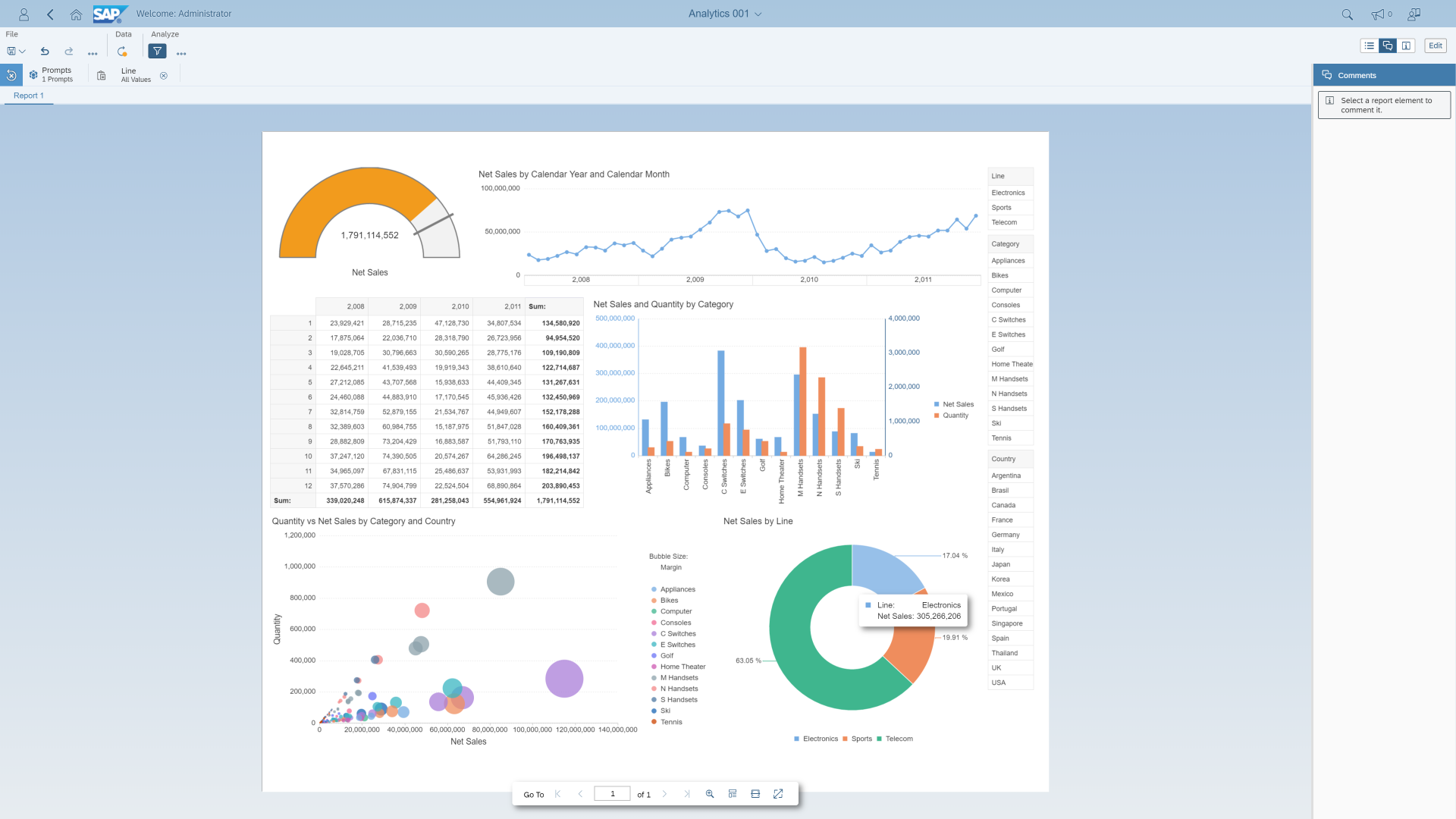Switch to the Report 1 tab
Image resolution: width=1456 pixels, height=819 pixels.
click(x=29, y=96)
